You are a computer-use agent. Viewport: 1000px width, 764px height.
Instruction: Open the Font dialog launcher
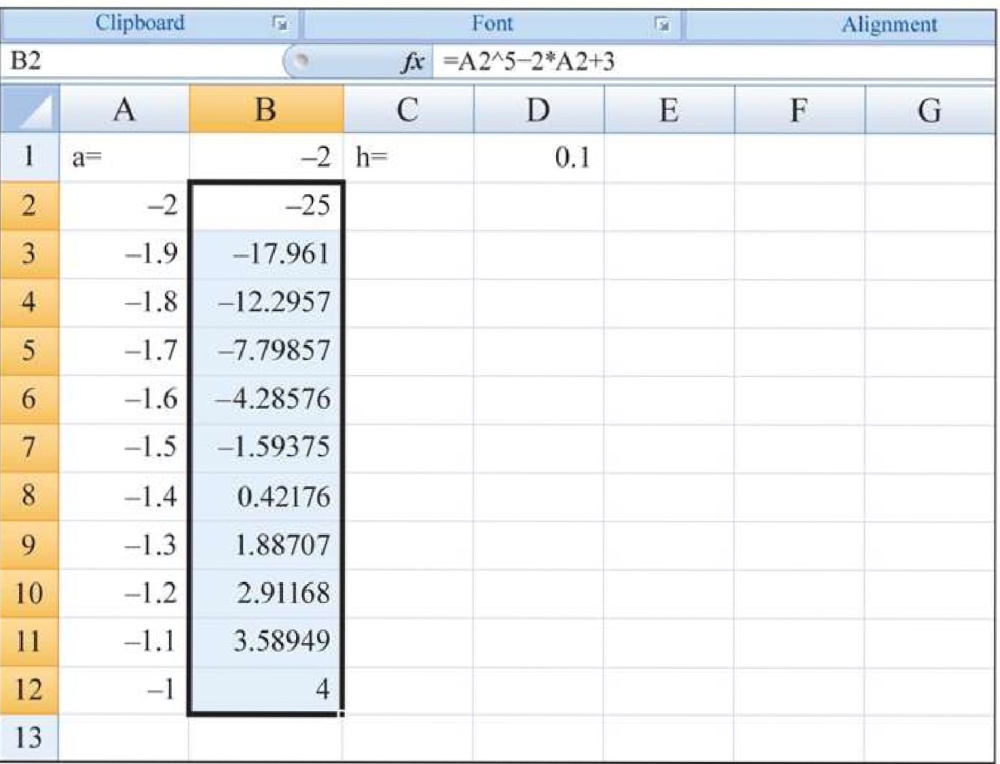click(x=663, y=25)
